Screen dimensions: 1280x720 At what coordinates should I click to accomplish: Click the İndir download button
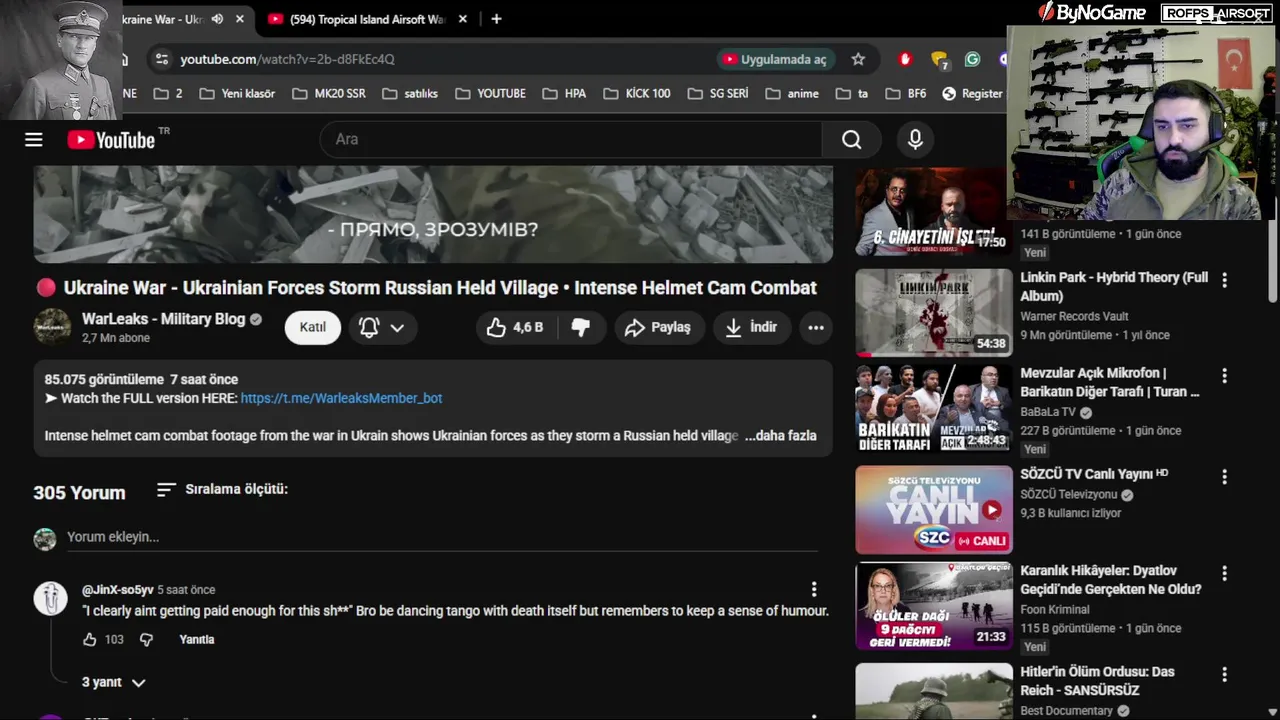(752, 327)
